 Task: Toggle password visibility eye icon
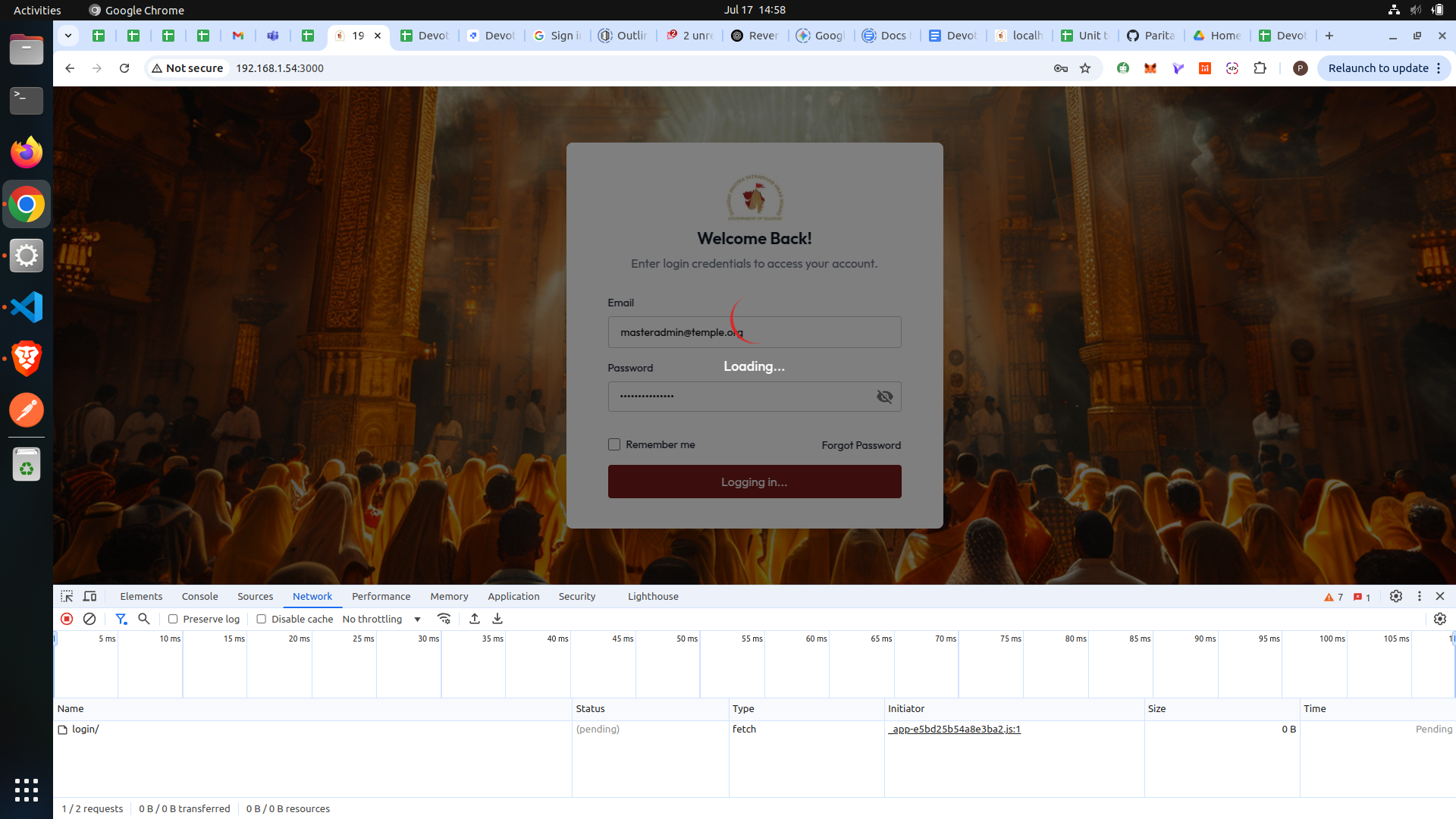pos(884,397)
